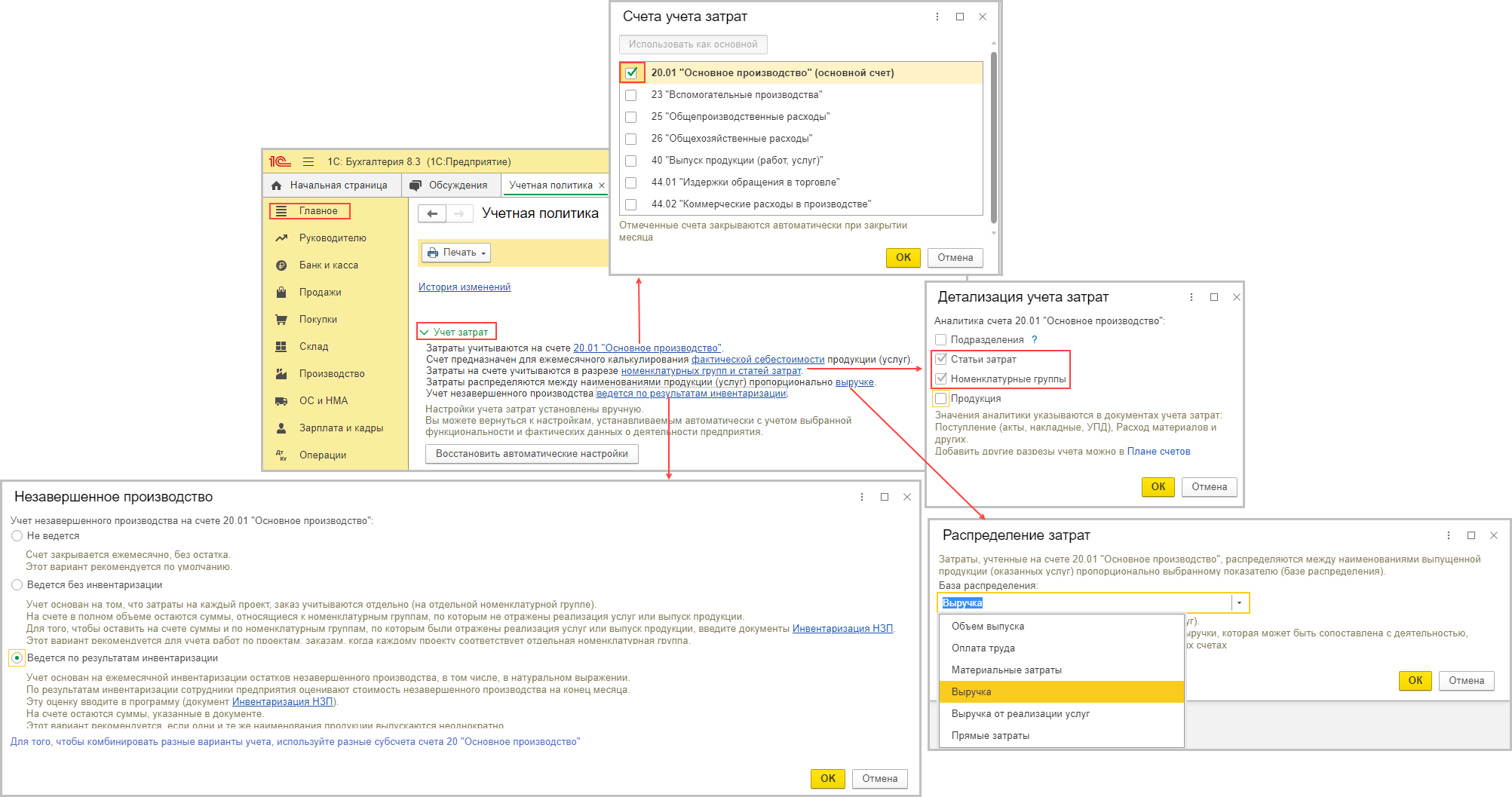The width and height of the screenshot is (1512, 797).
Task: Click the home icon on Начальная страница tab
Action: click(277, 185)
